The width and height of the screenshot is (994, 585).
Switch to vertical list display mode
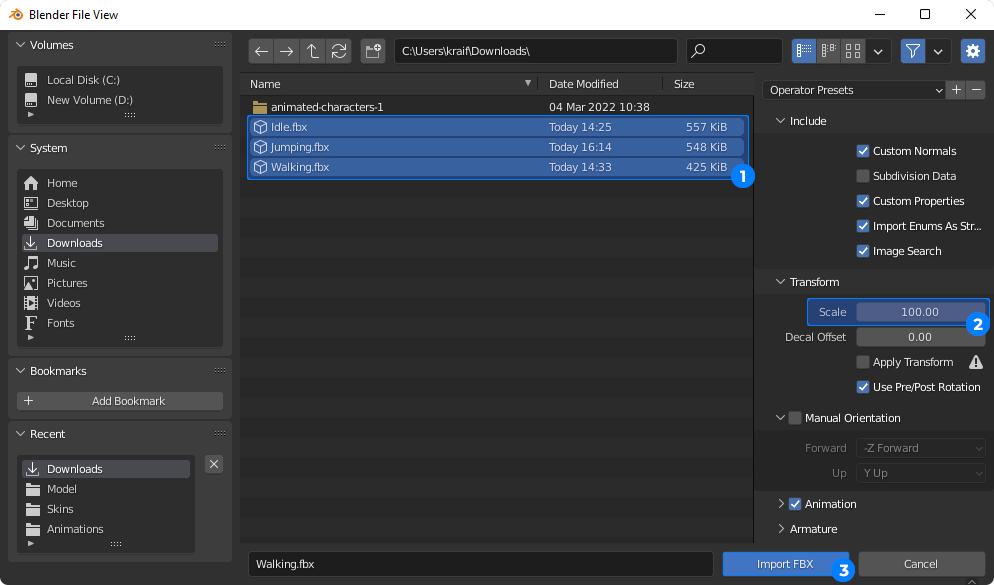tap(804, 51)
